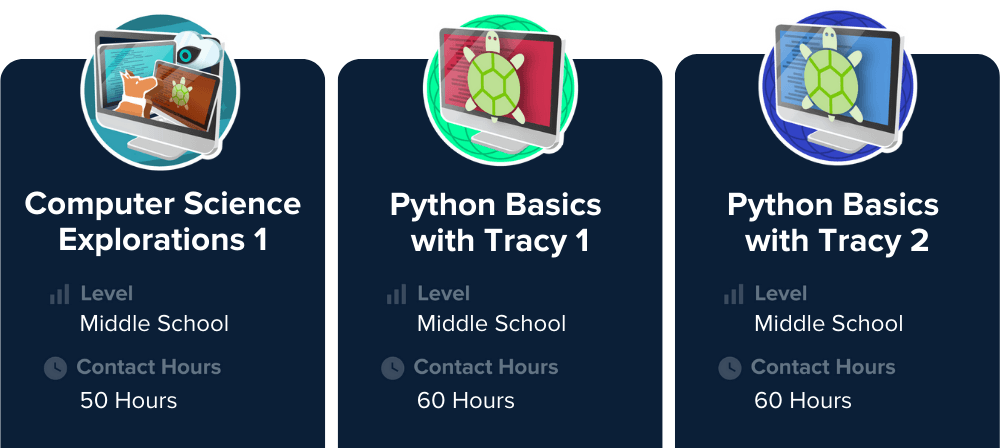Click the level bars icon in Tracy 1 card
Image resolution: width=1000 pixels, height=448 pixels.
(397, 294)
